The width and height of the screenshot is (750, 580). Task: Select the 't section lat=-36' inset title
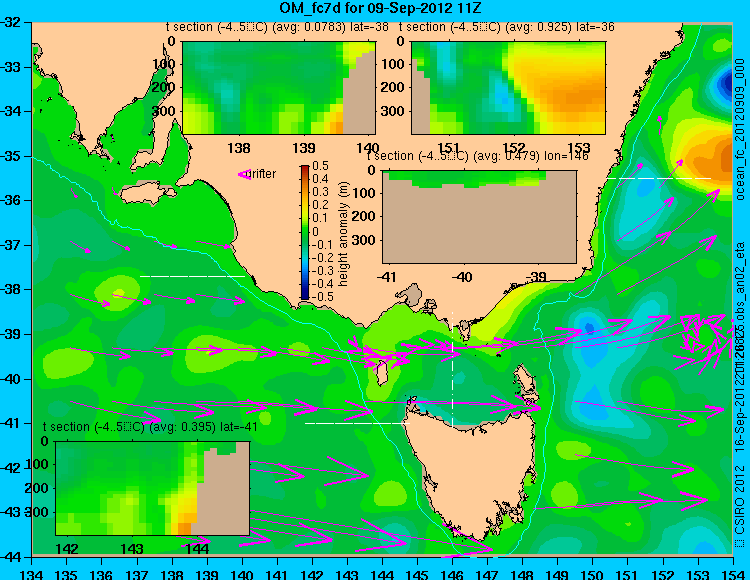point(507,27)
